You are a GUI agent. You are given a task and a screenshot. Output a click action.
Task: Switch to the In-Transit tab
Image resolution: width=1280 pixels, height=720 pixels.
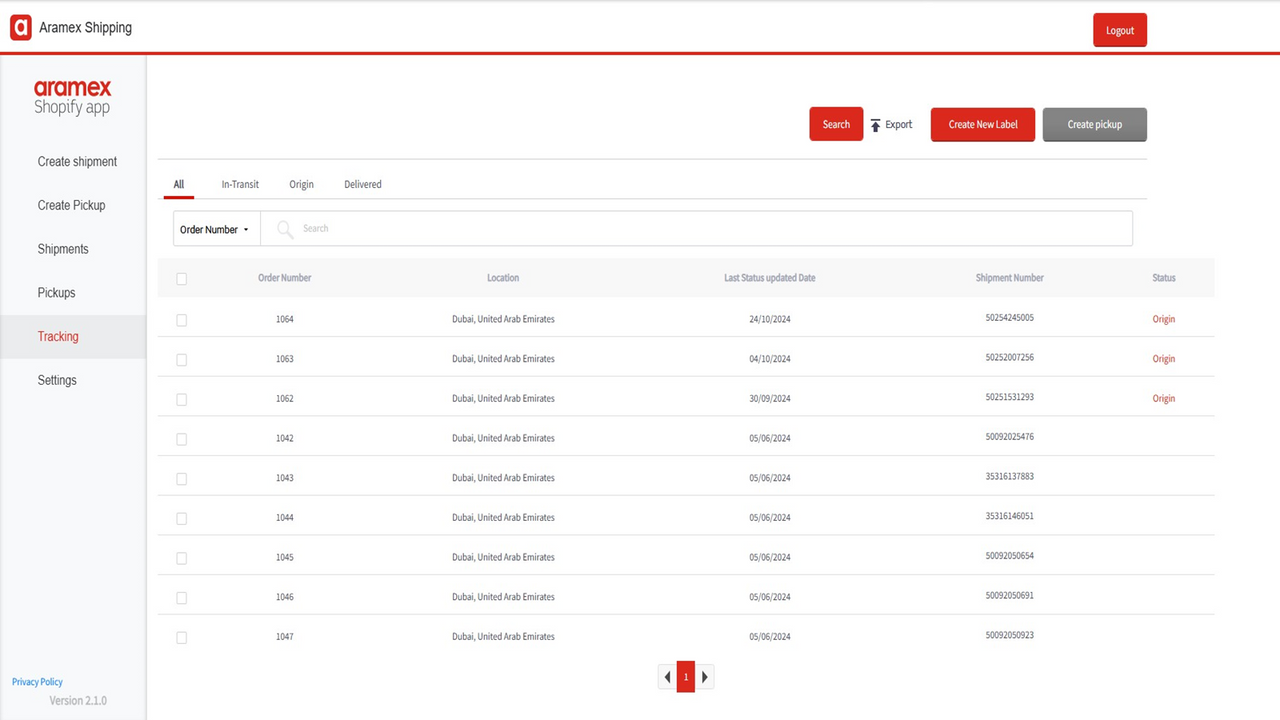click(240, 184)
